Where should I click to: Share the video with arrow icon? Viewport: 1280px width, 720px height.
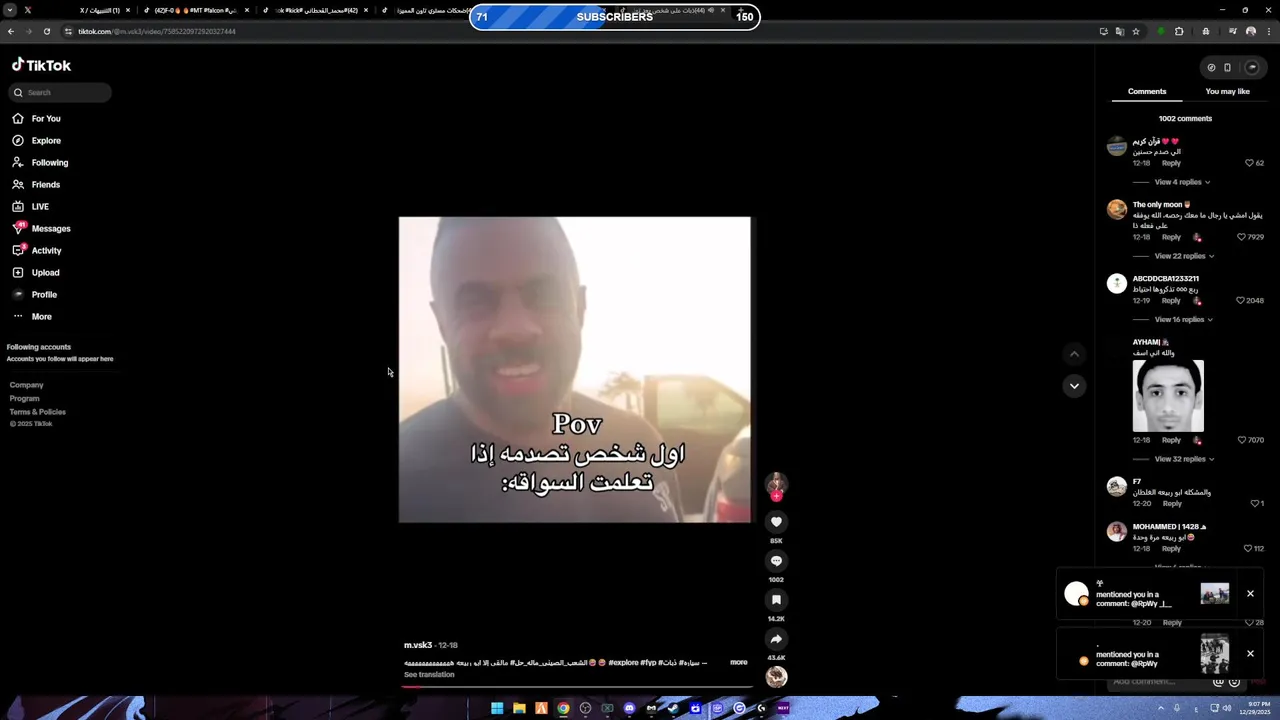click(776, 639)
